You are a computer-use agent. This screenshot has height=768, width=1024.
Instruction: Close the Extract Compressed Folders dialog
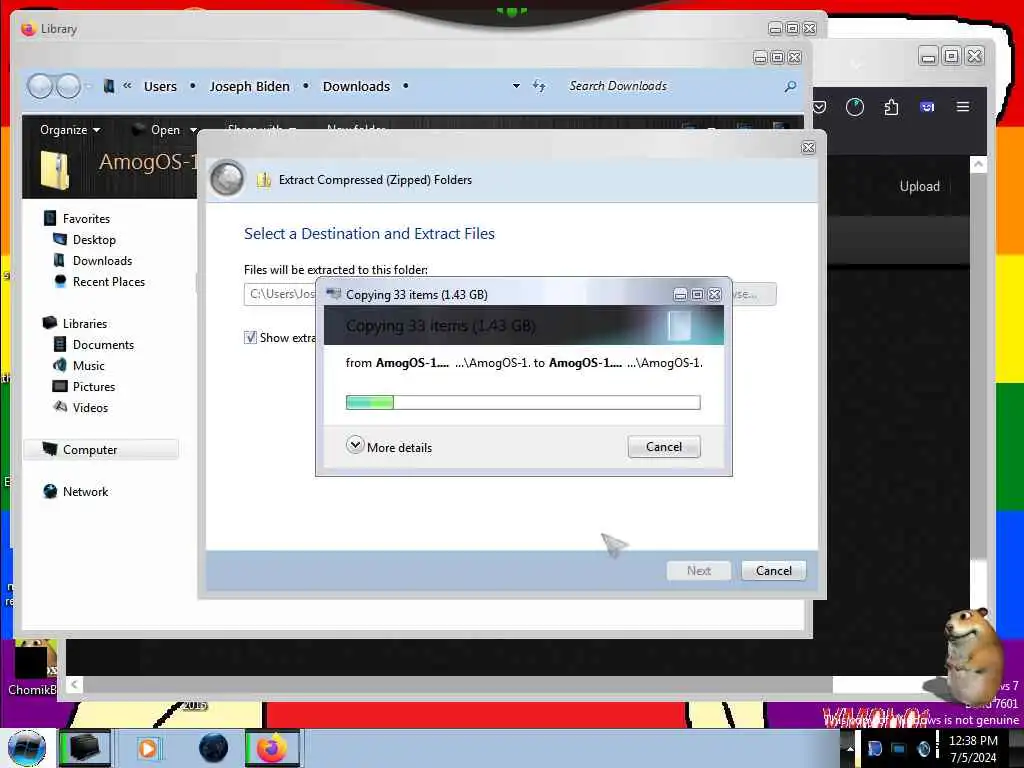coord(808,148)
